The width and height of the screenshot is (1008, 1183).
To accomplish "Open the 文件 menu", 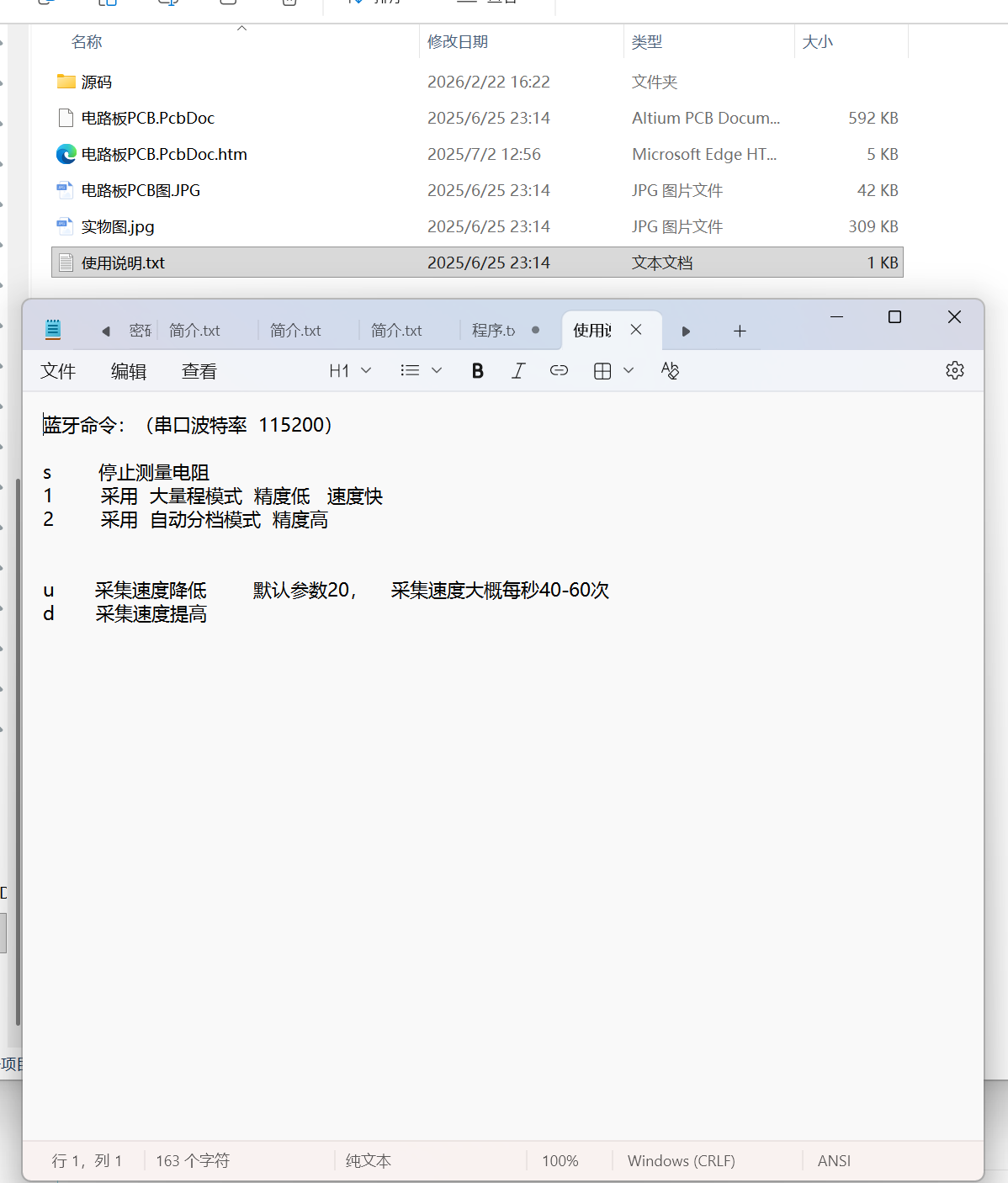I will coord(58,371).
